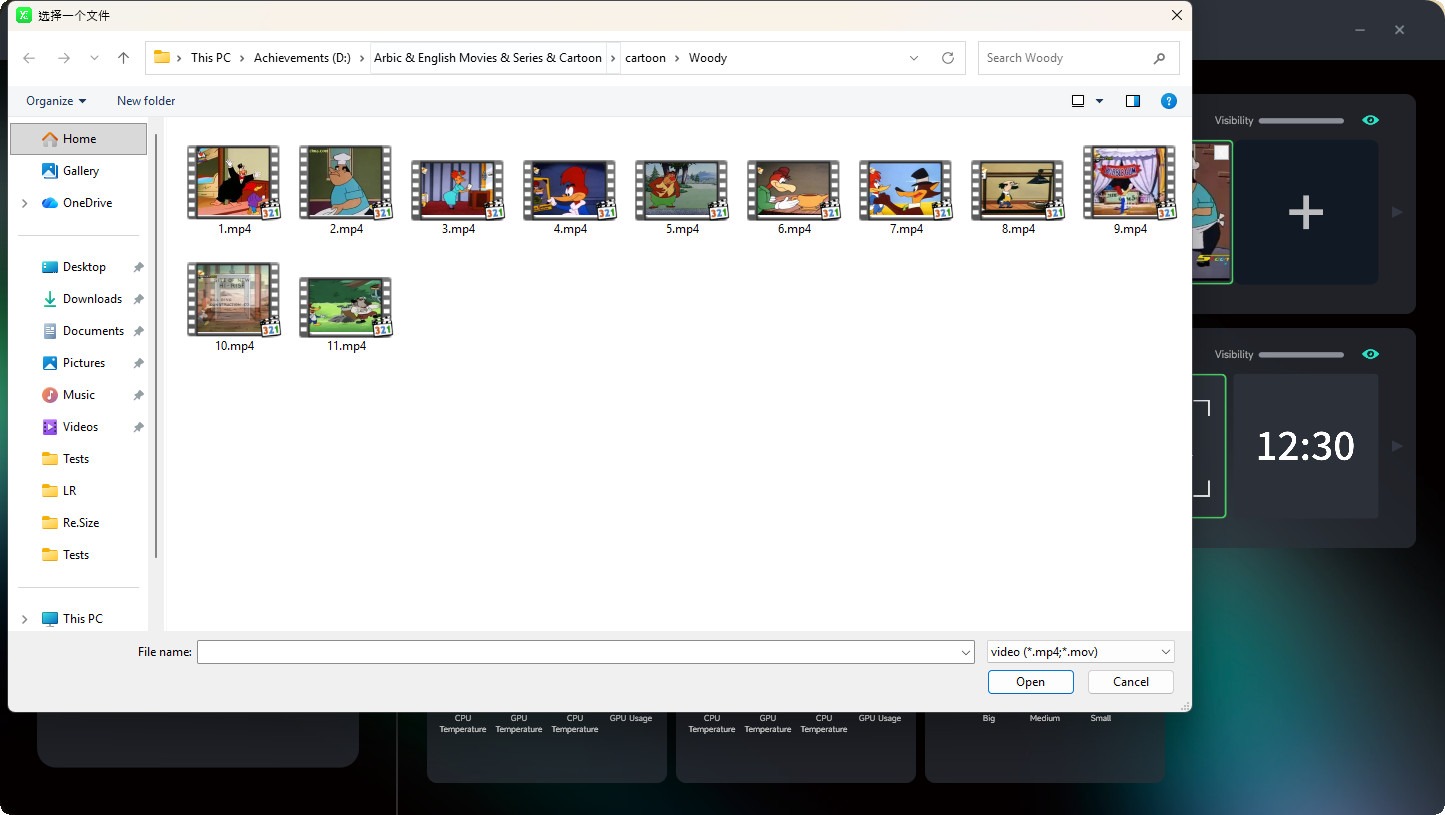This screenshot has height=815, width=1445.
Task: Open the File name history dropdown
Action: click(x=966, y=652)
